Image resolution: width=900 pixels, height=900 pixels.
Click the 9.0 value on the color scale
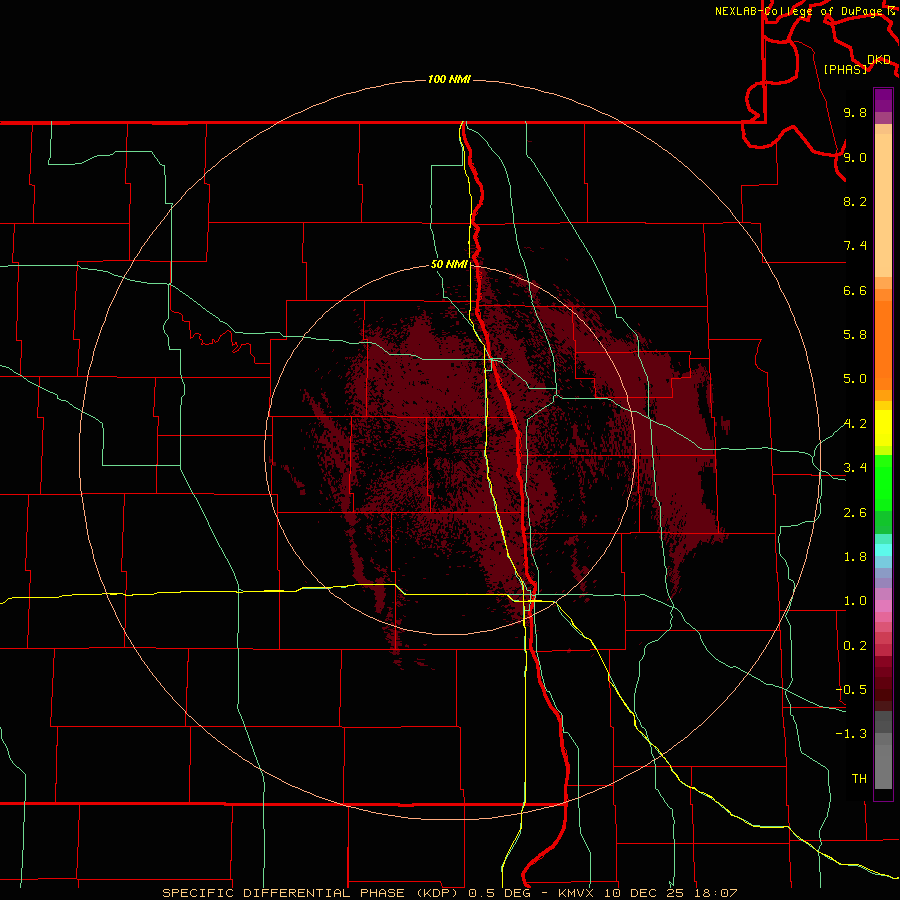point(855,157)
